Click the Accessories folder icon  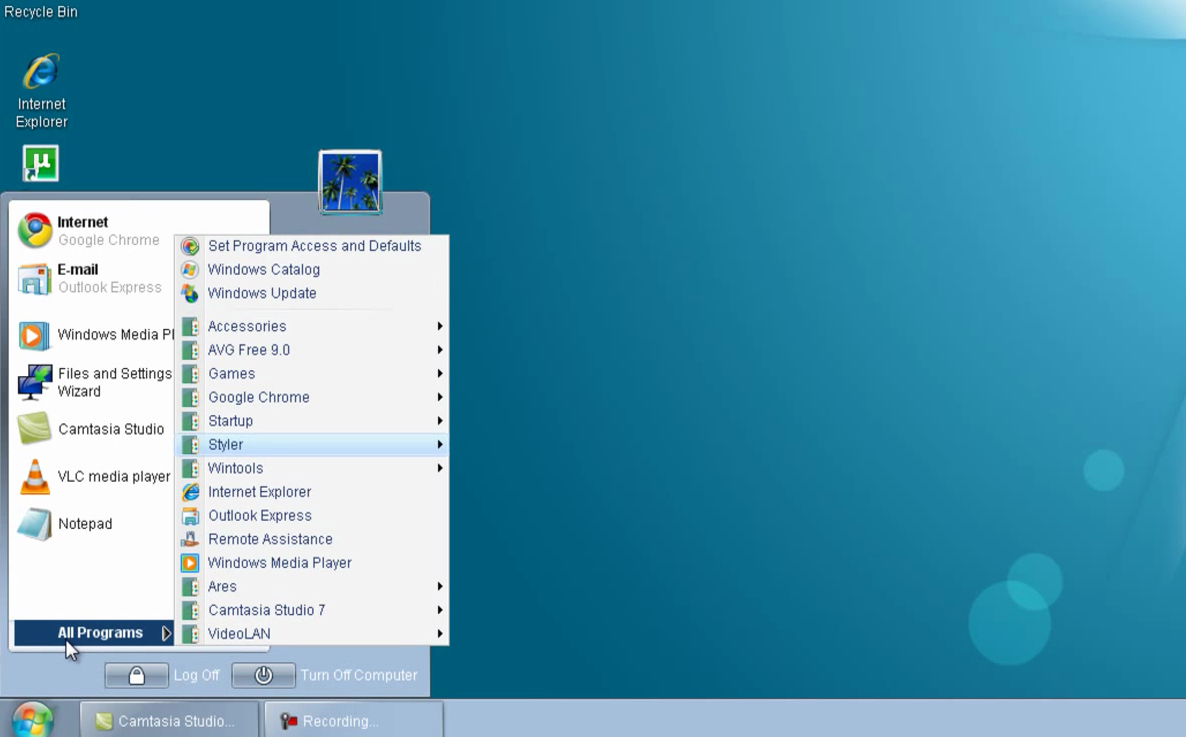[x=190, y=326]
